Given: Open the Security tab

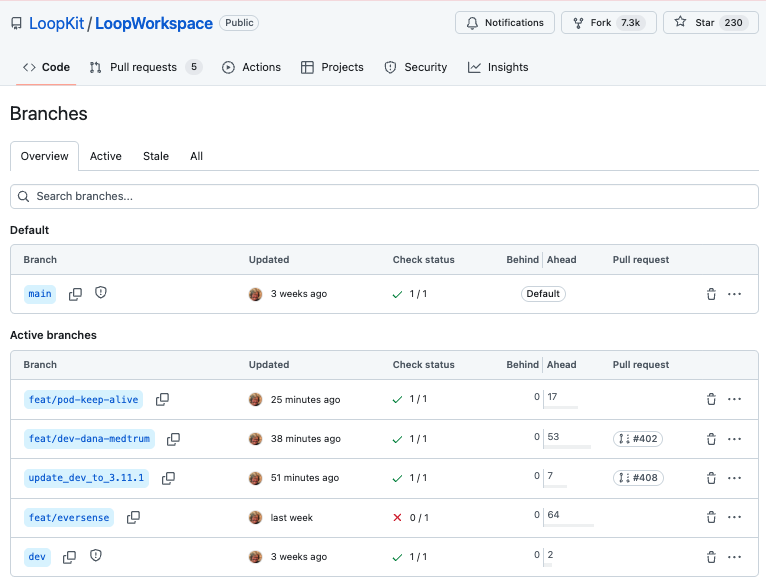Looking at the screenshot, I should tap(416, 67).
